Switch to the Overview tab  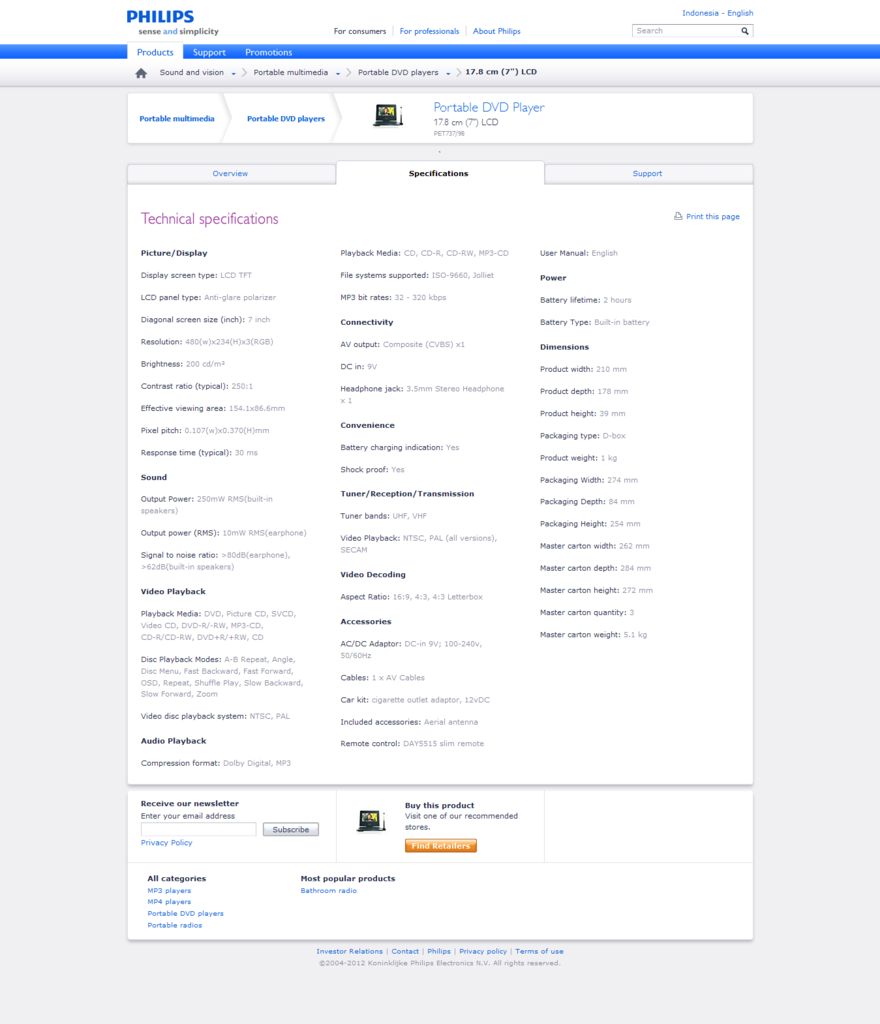[231, 174]
